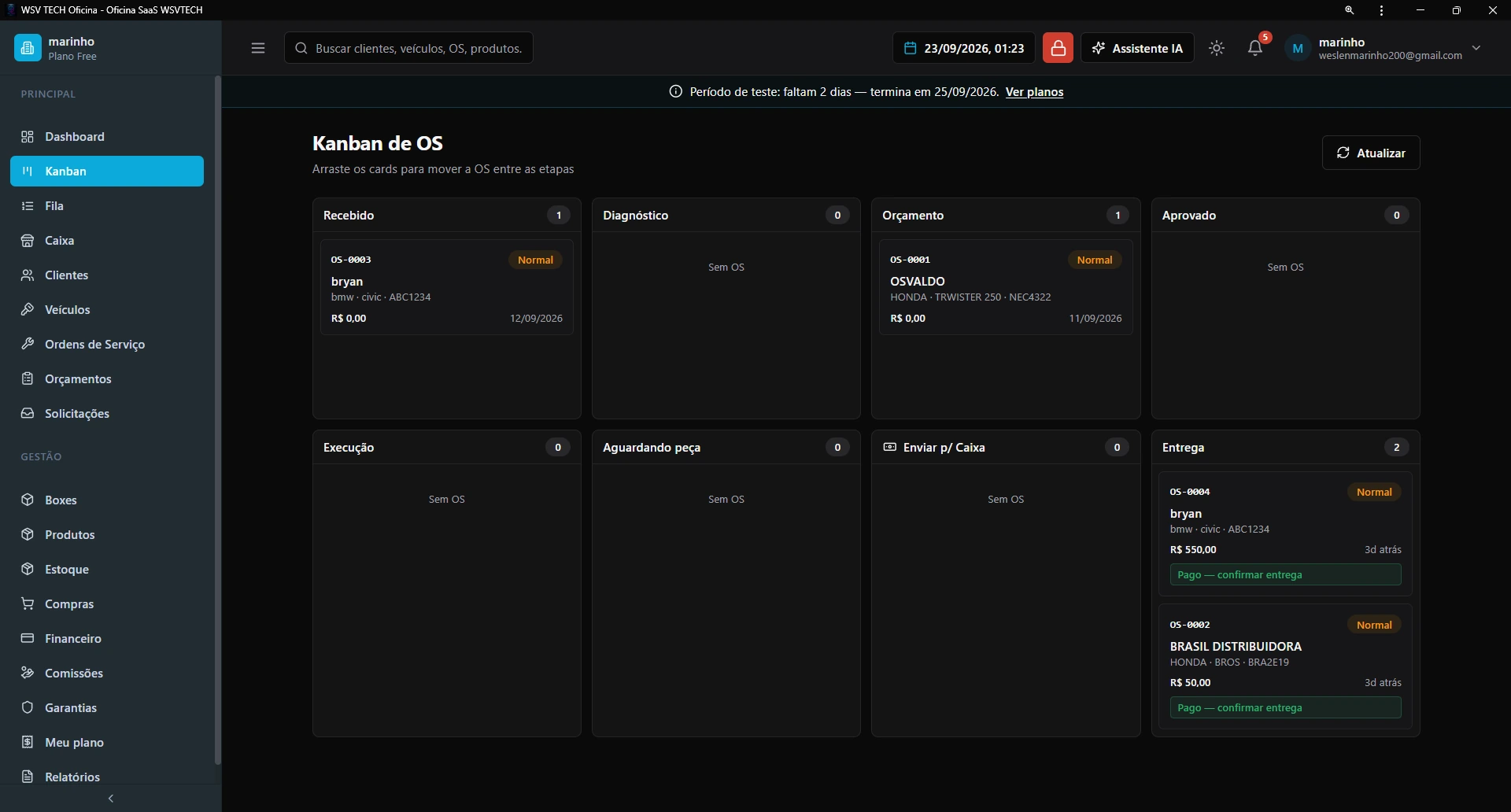This screenshot has width=1511, height=812.
Task: Confirm delivery on OS-0004 Pago button
Action: (1285, 575)
